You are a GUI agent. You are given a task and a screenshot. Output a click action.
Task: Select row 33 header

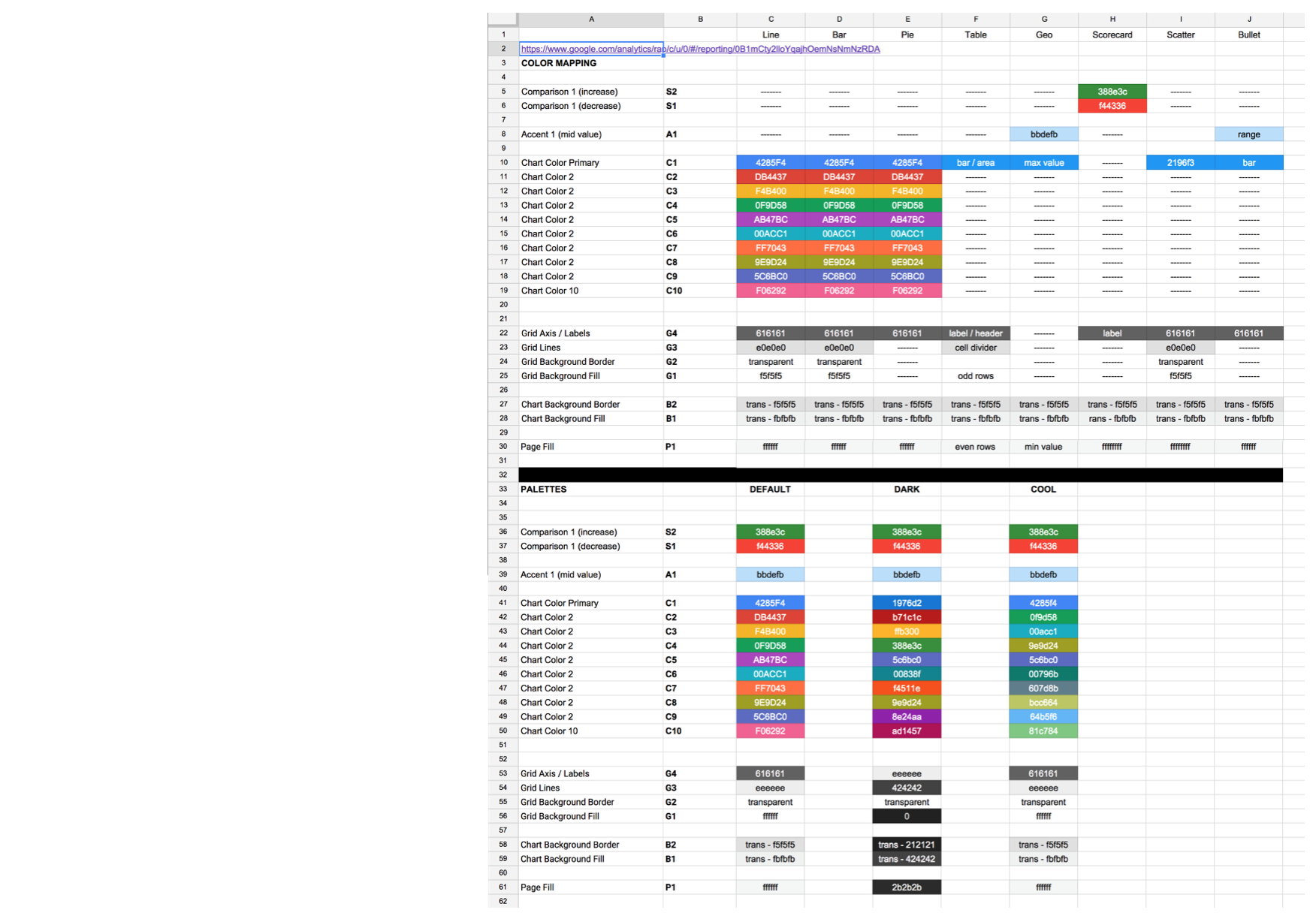click(x=503, y=489)
